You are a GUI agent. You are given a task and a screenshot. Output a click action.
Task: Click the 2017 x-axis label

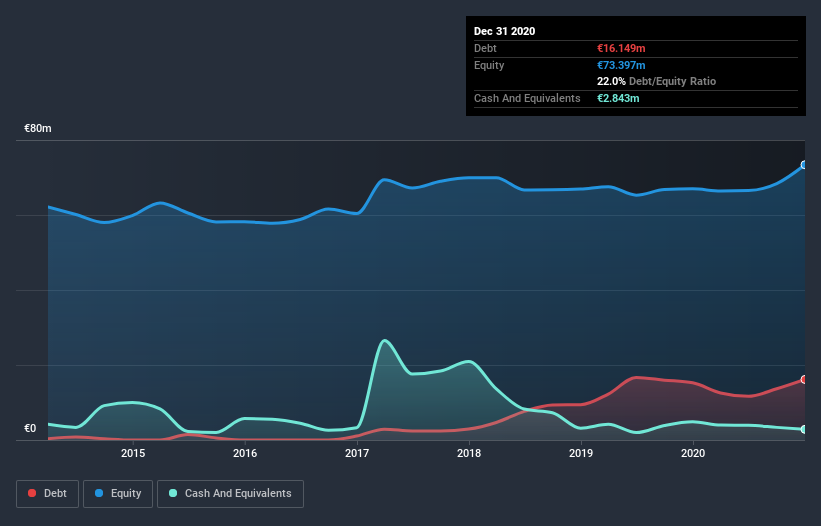click(x=357, y=453)
